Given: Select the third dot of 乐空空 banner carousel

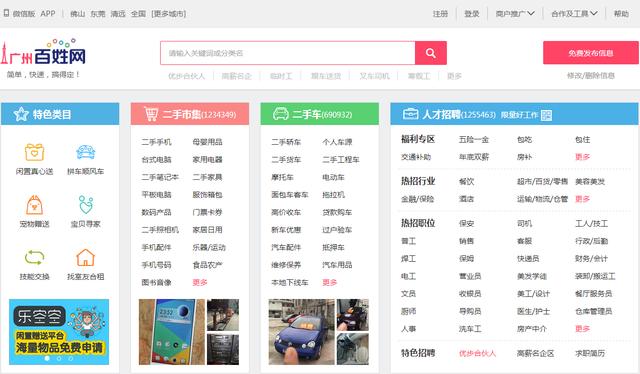Looking at the screenshot, I should pyautogui.click(x=71, y=358).
